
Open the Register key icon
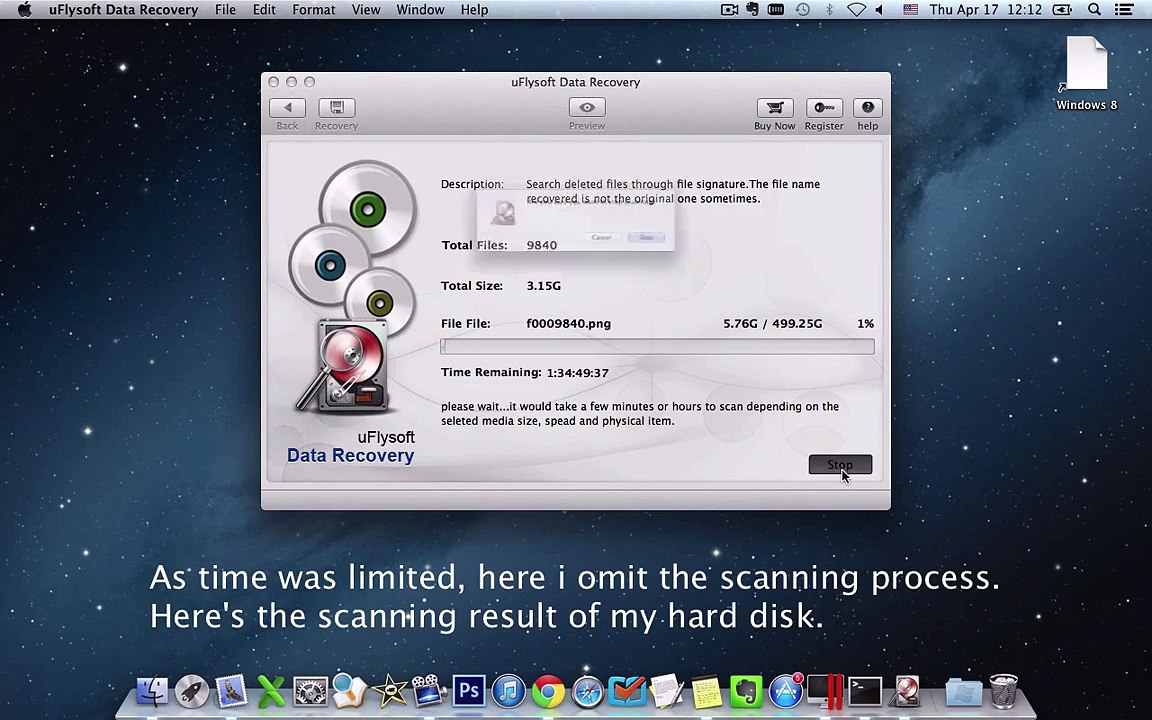[824, 108]
